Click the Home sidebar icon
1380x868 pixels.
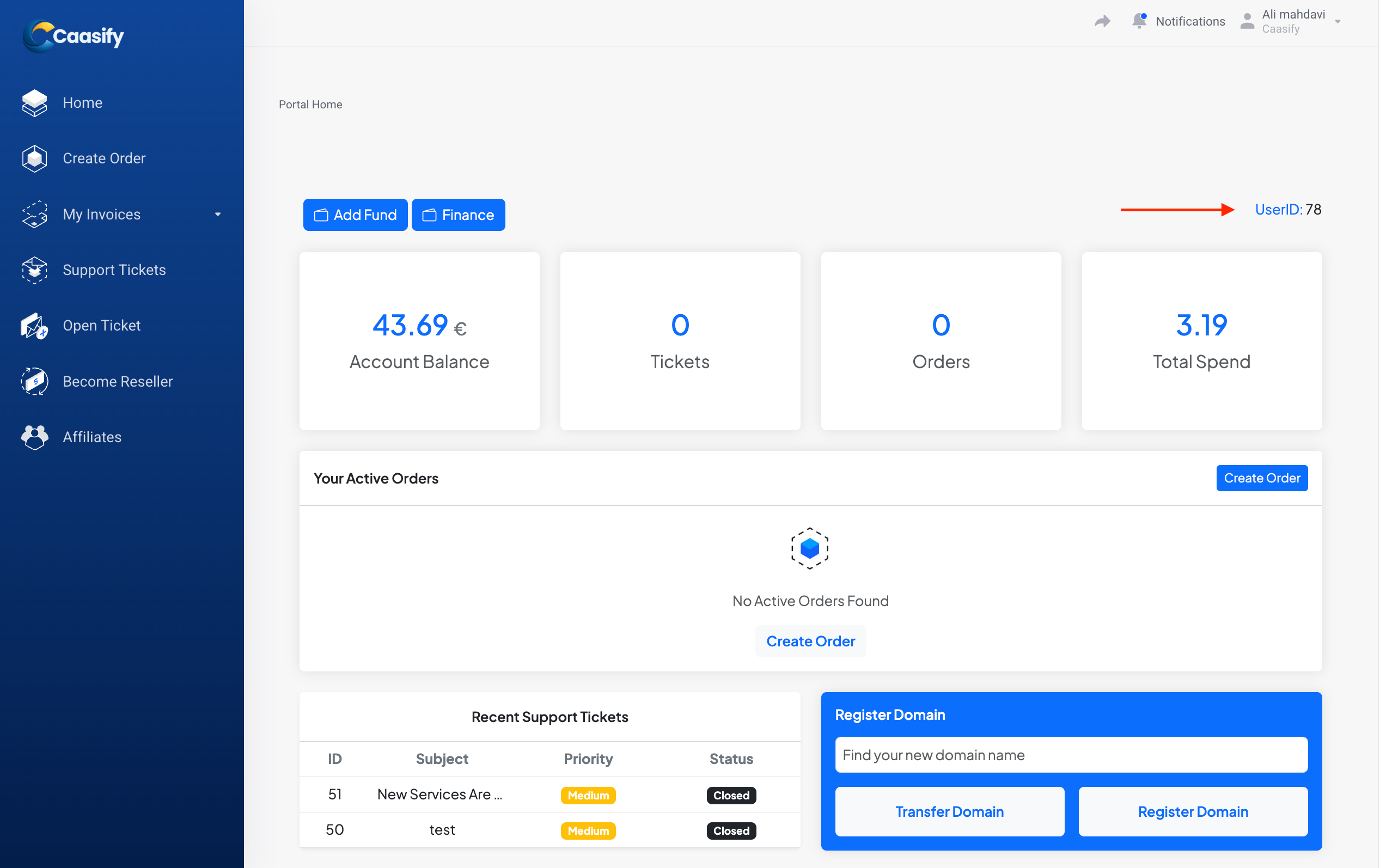34,103
